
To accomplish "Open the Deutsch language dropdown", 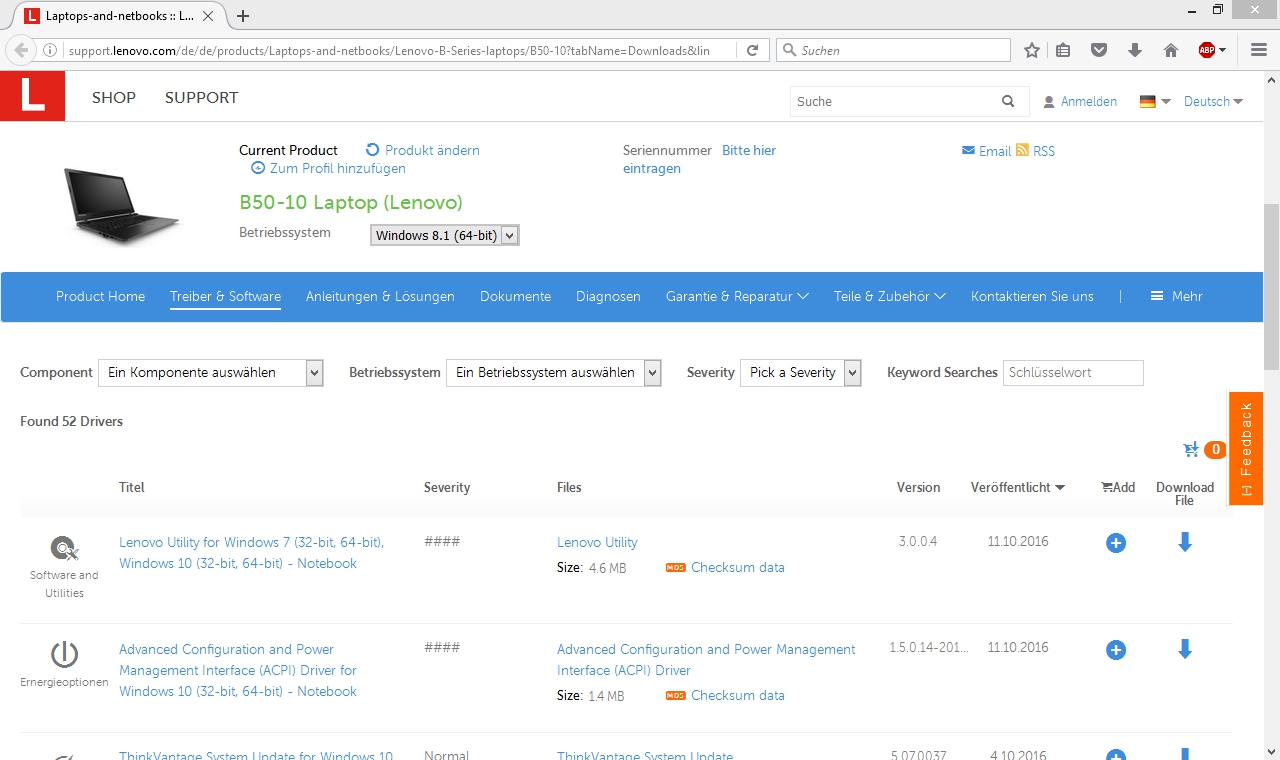I will coord(1213,101).
